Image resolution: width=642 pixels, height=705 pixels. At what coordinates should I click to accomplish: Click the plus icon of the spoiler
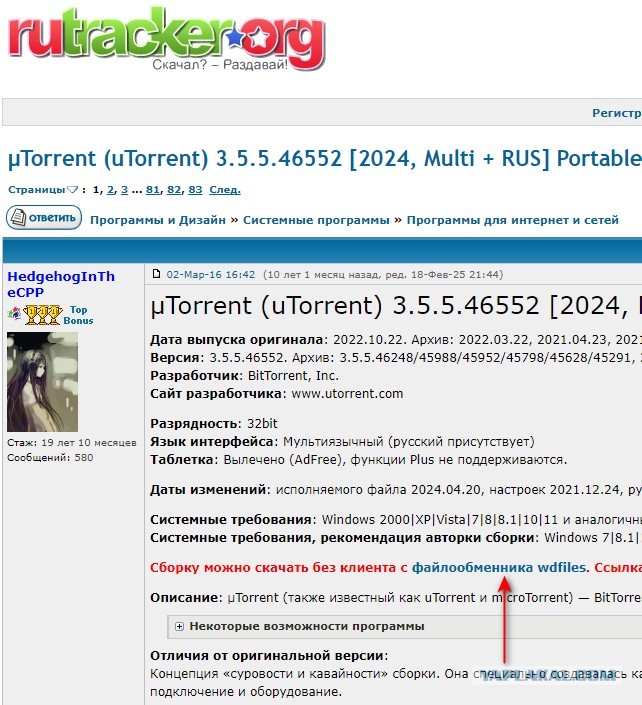(179, 626)
